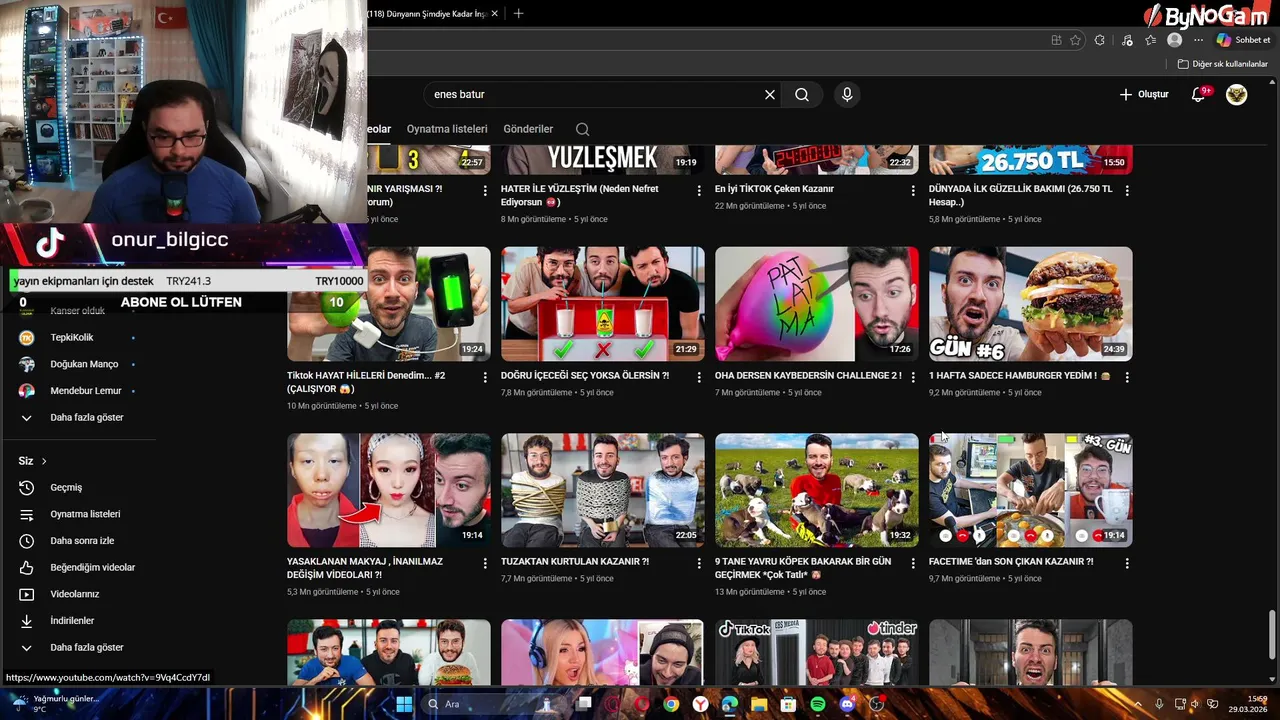Close the Dünyanın Şimdiye Kadar browser tab
This screenshot has width=1280, height=720.
[494, 14]
